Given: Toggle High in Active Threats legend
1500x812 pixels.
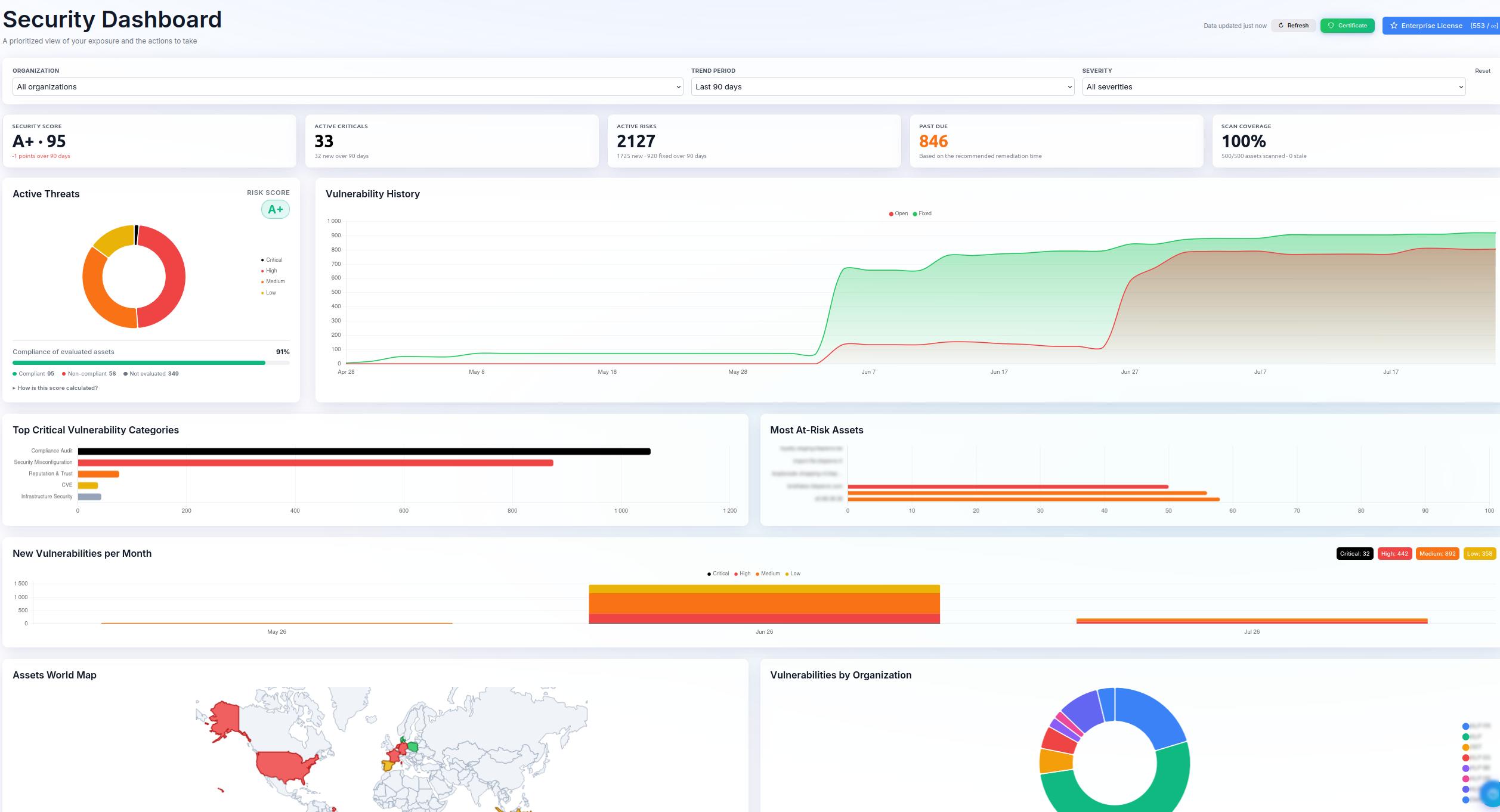Looking at the screenshot, I should [x=269, y=271].
